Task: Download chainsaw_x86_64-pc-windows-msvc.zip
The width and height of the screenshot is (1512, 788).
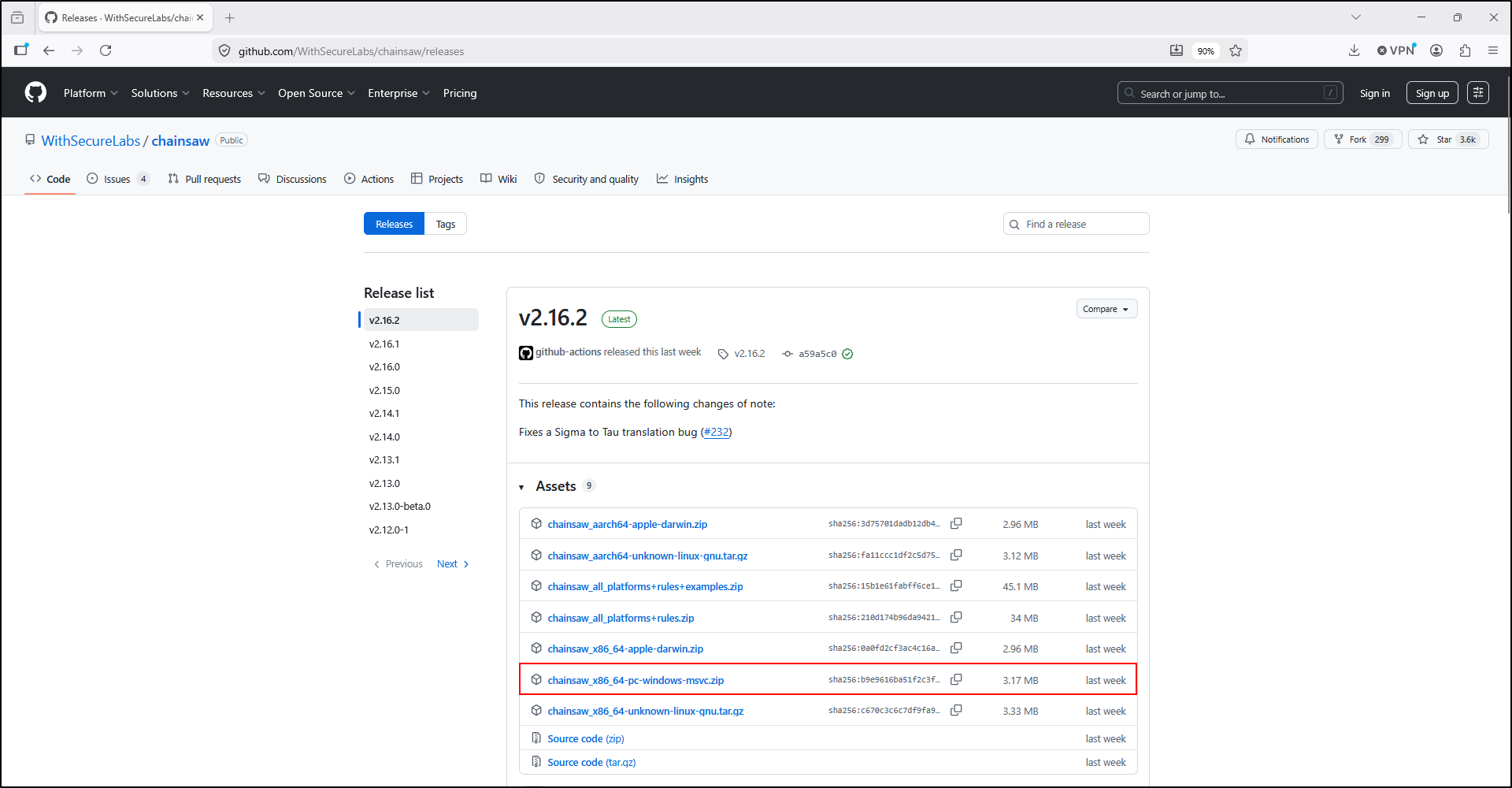Action: (636, 680)
